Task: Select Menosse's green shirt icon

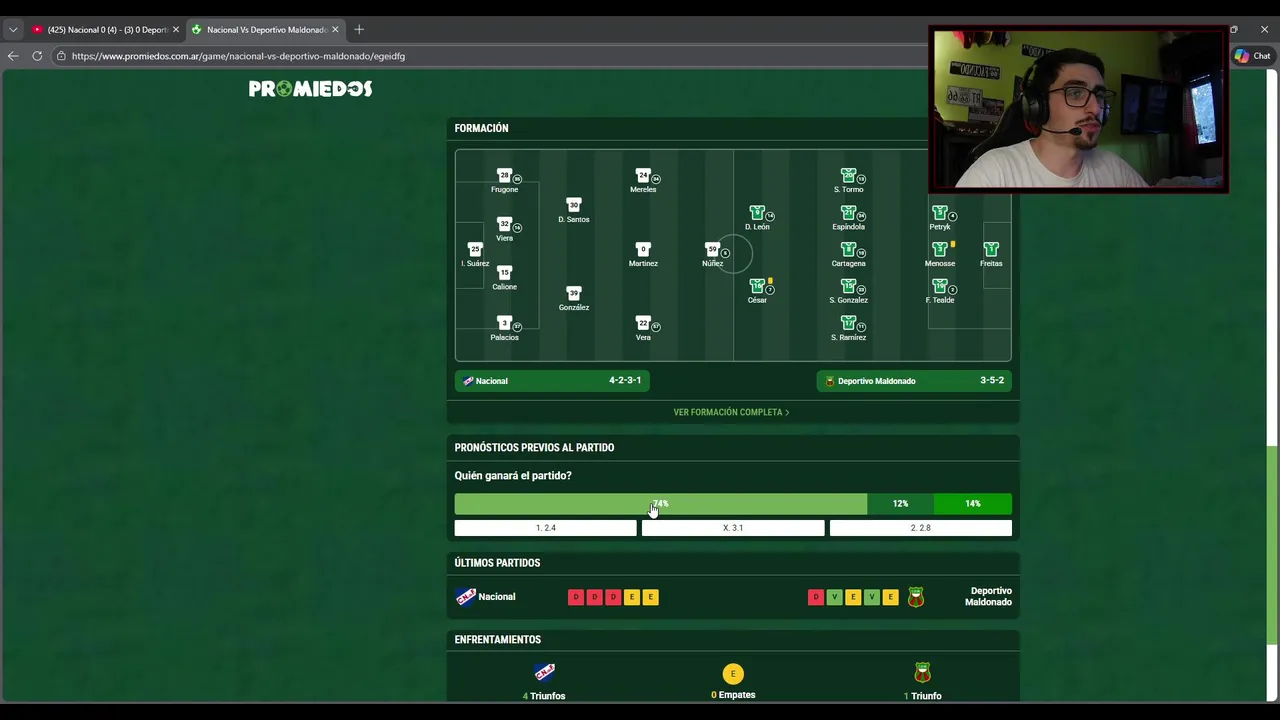Action: [940, 250]
